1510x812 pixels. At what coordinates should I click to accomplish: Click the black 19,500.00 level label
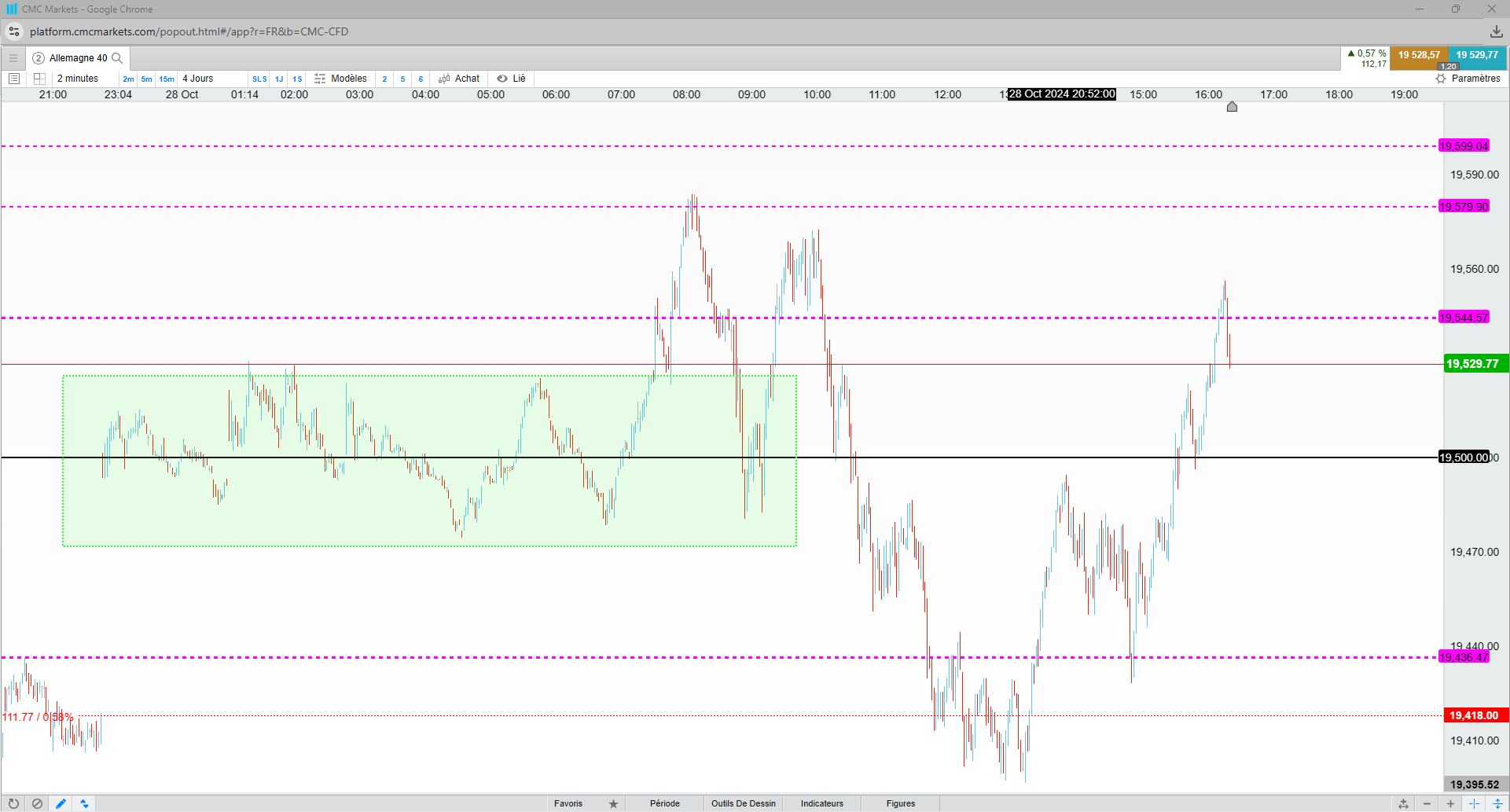pyautogui.click(x=1464, y=457)
